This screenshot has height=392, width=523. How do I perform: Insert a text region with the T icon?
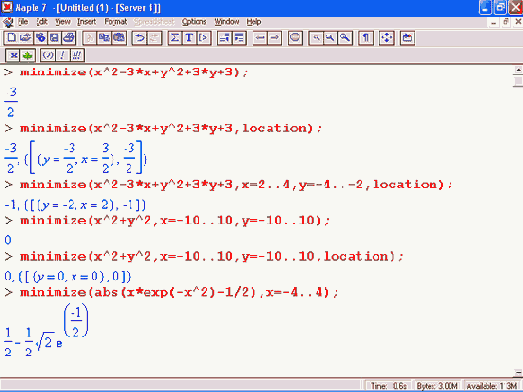(x=189, y=38)
